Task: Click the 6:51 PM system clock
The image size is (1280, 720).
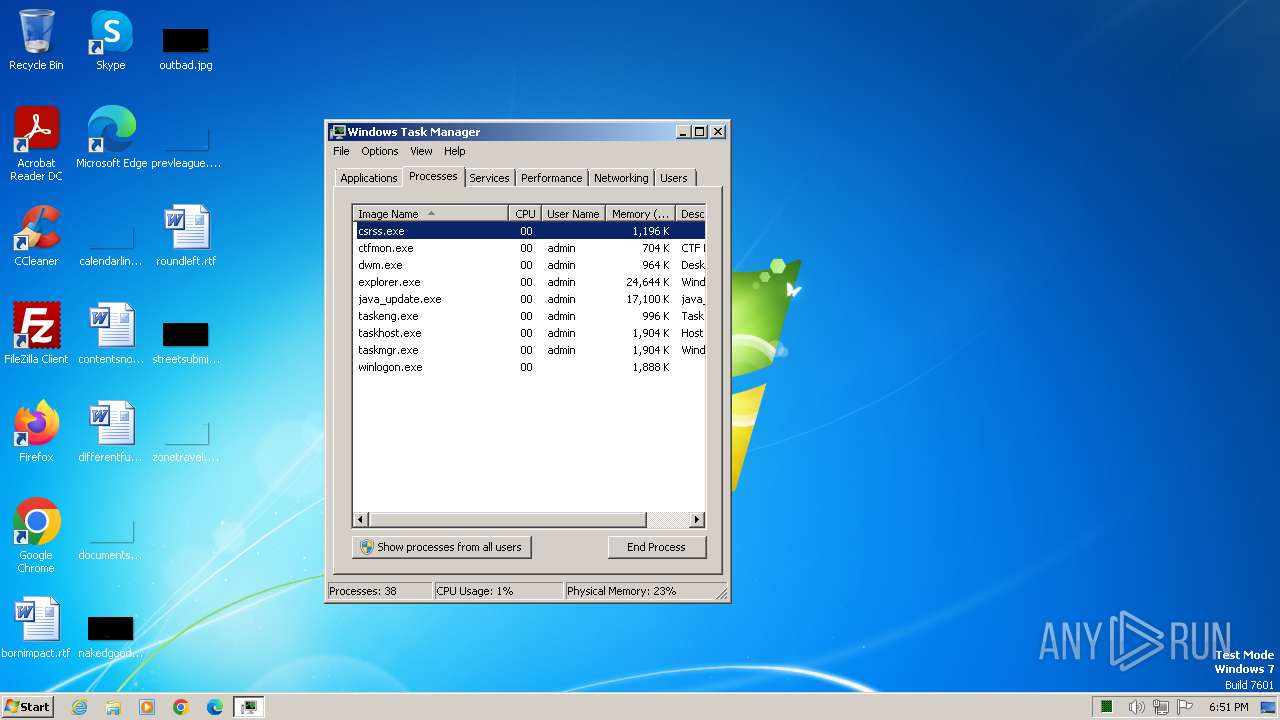Action: (1228, 707)
